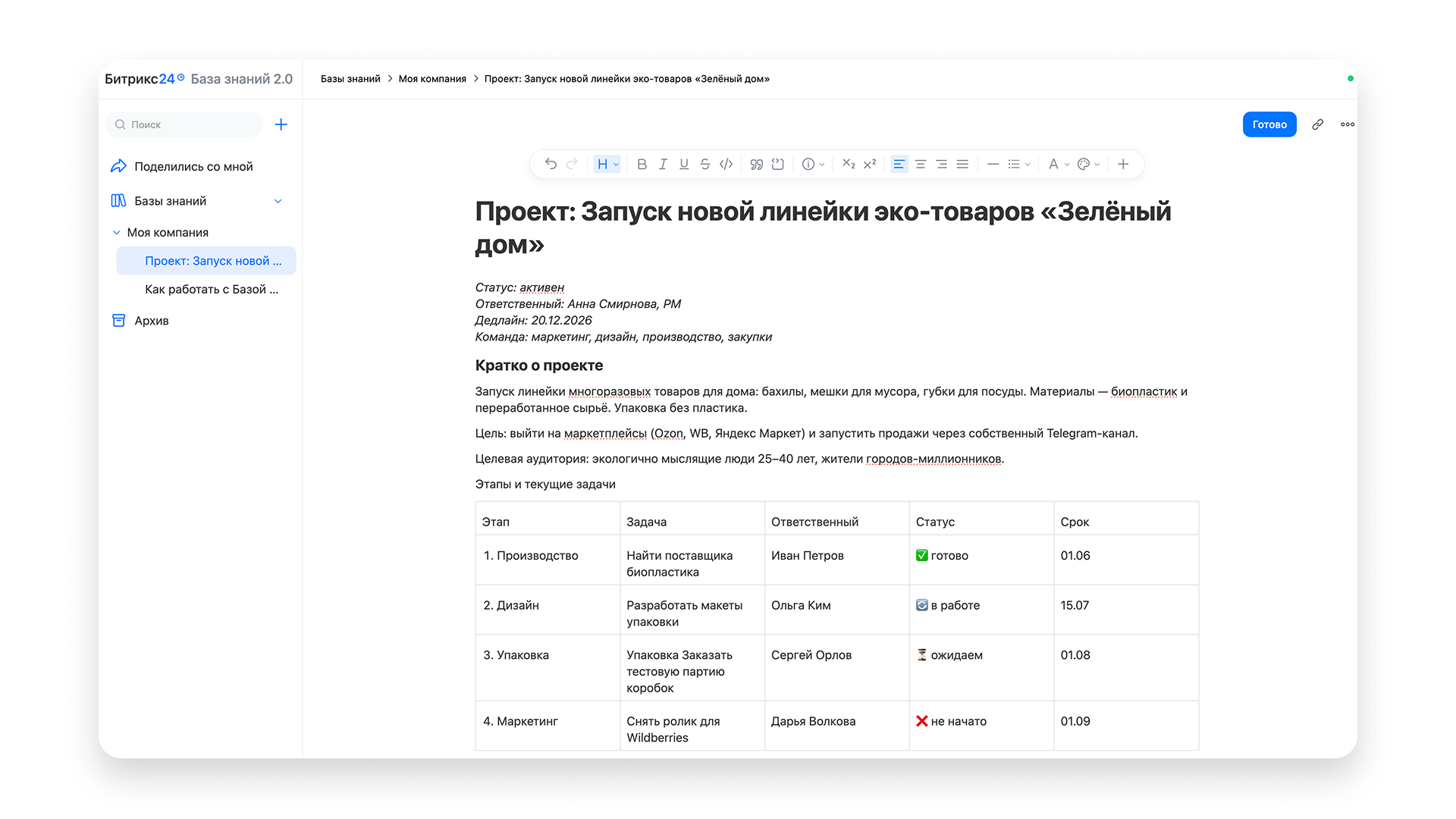Open the list type dropdown
This screenshot has width=1456, height=819.
tap(1018, 164)
